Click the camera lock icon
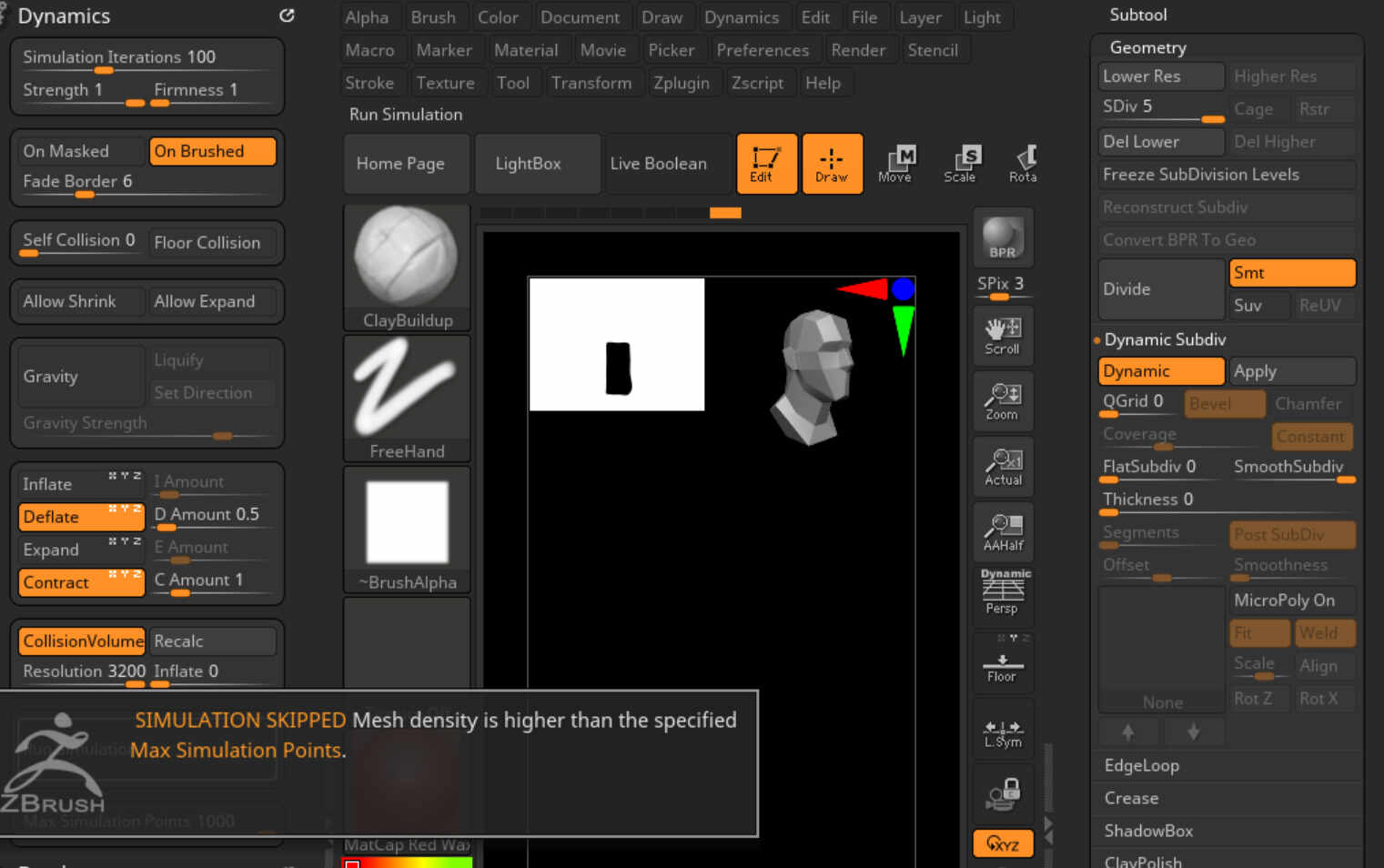 [1003, 793]
